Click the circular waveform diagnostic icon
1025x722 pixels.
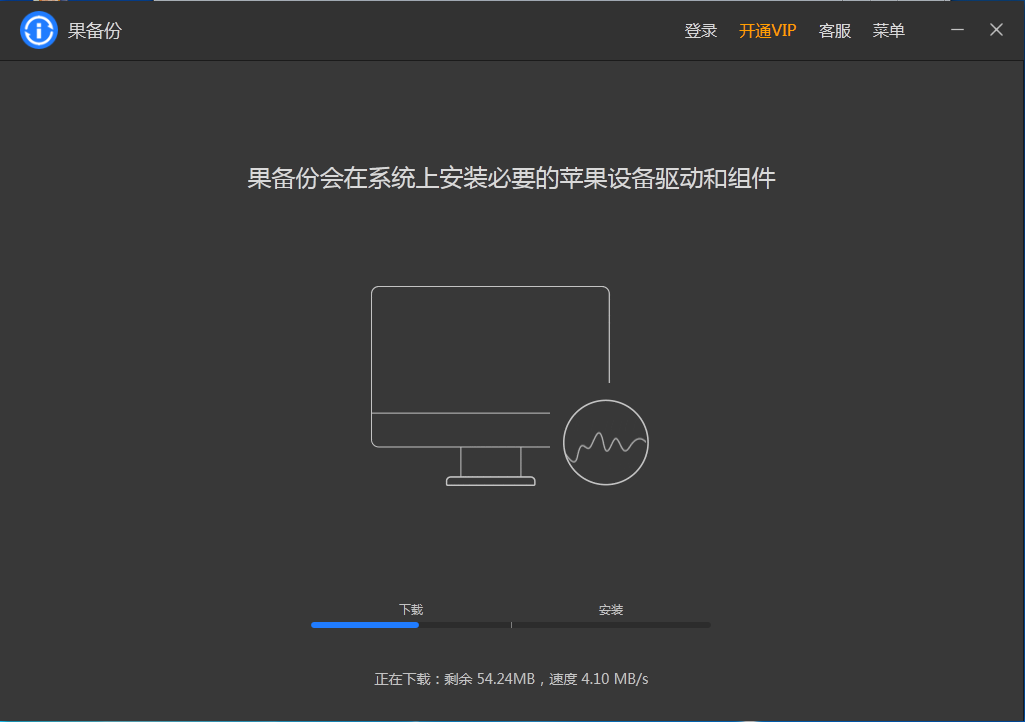605,441
